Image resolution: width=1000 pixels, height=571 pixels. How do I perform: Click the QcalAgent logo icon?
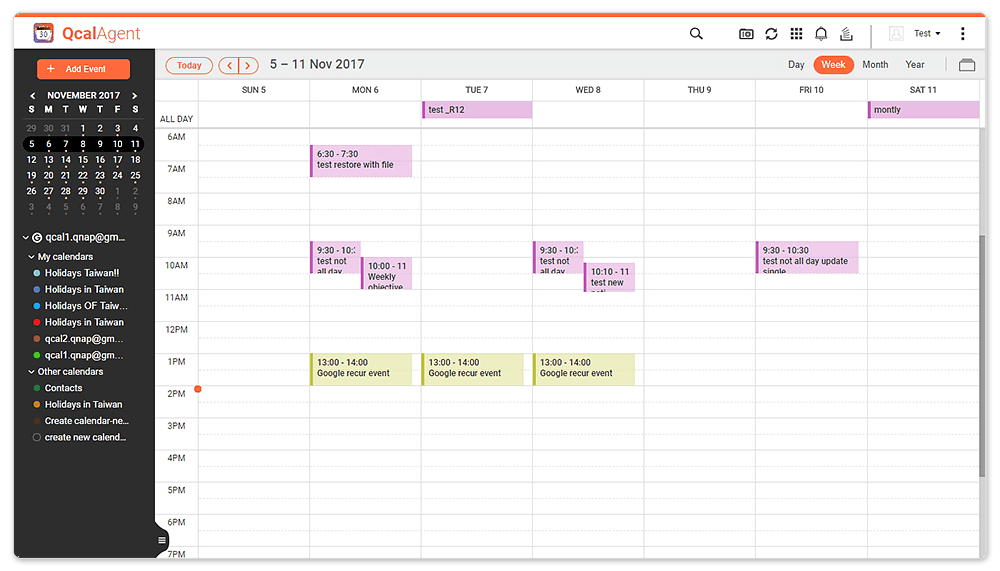tap(43, 33)
